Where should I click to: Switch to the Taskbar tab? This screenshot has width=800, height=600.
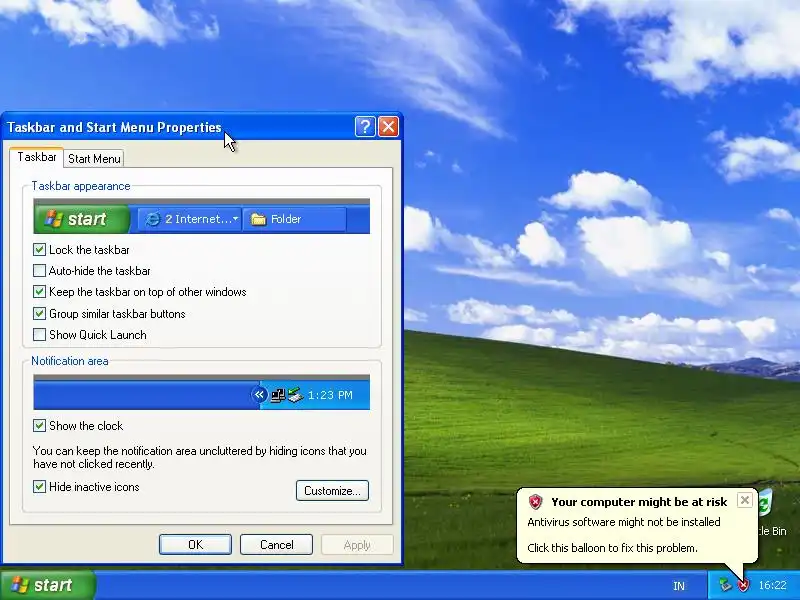[x=37, y=157]
